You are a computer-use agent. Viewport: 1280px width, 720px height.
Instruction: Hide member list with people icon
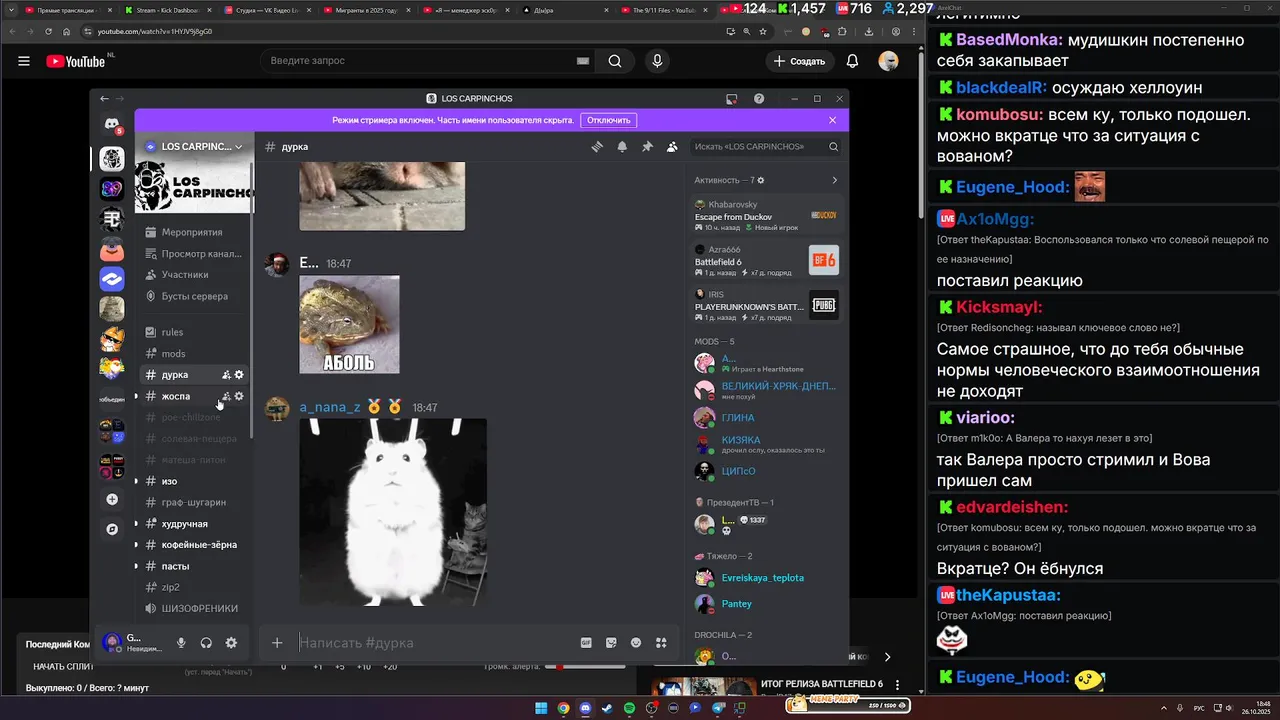click(x=672, y=146)
